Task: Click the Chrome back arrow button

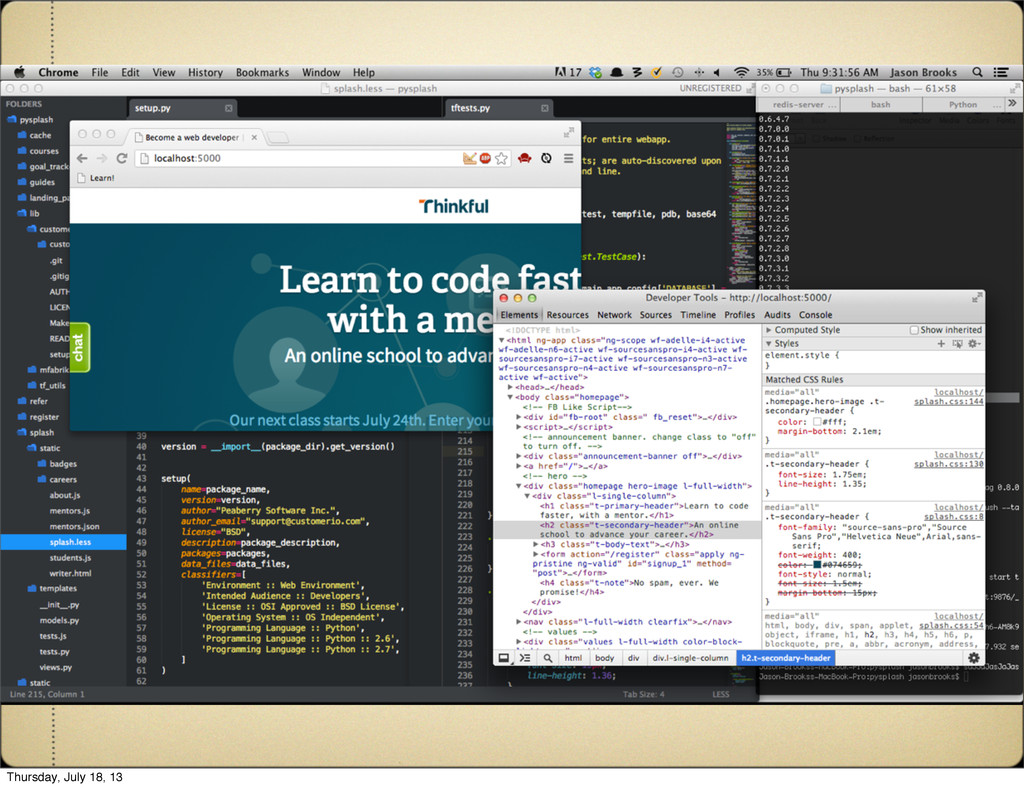Action: tap(82, 158)
